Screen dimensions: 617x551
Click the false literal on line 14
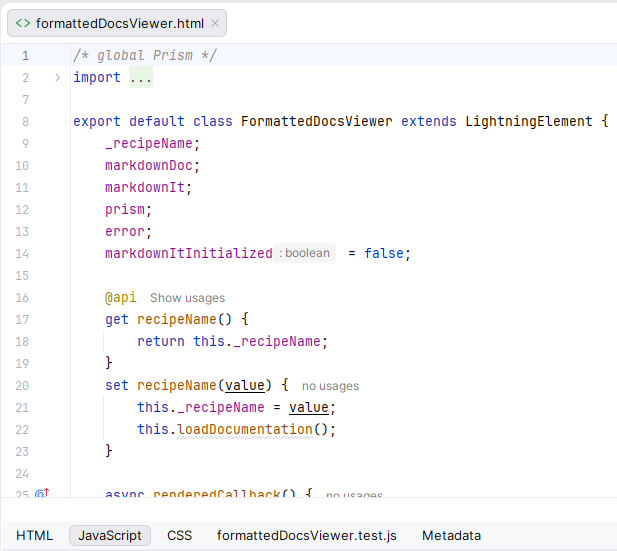(384, 253)
